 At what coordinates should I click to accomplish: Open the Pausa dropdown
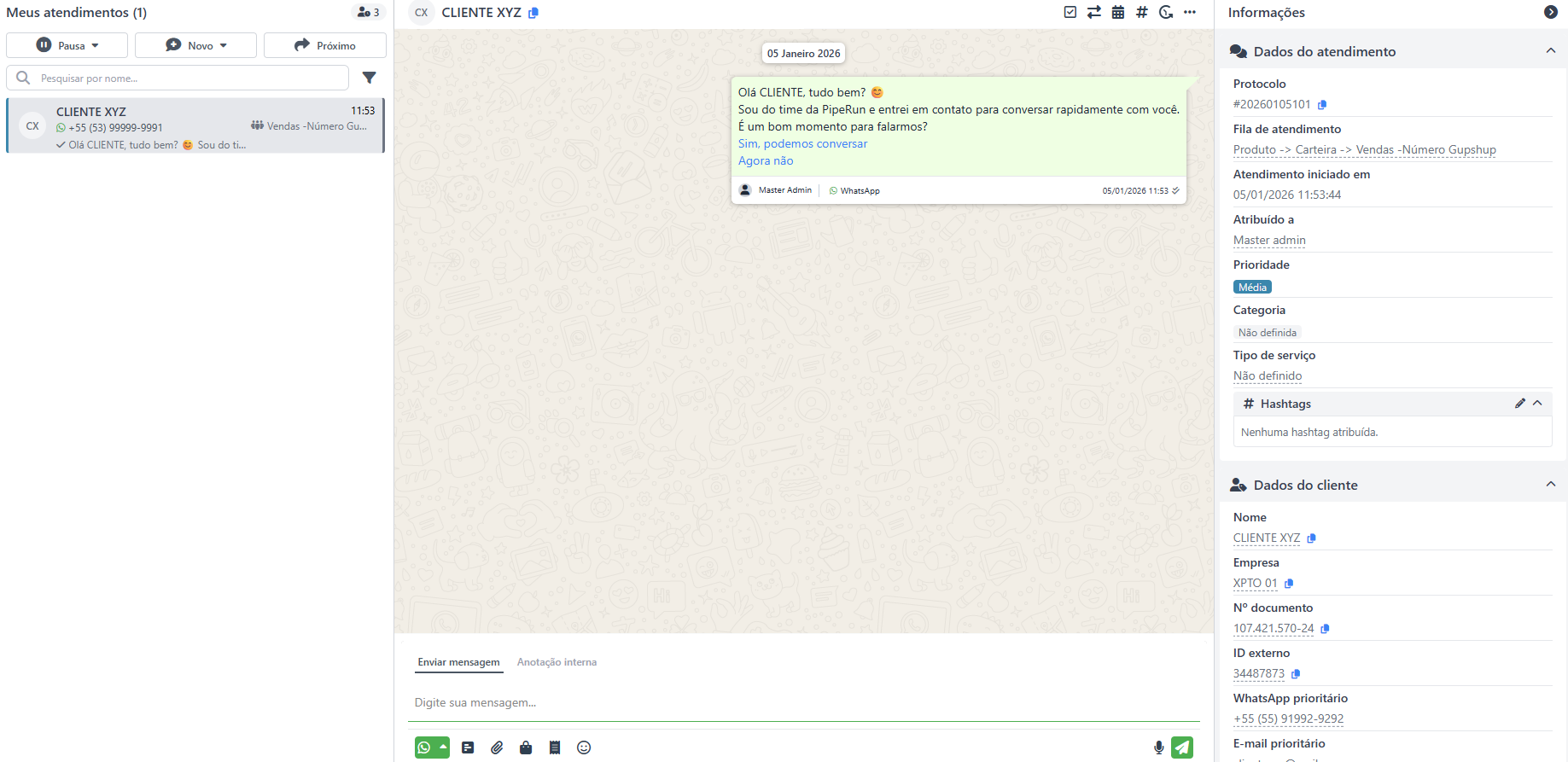pos(67,45)
